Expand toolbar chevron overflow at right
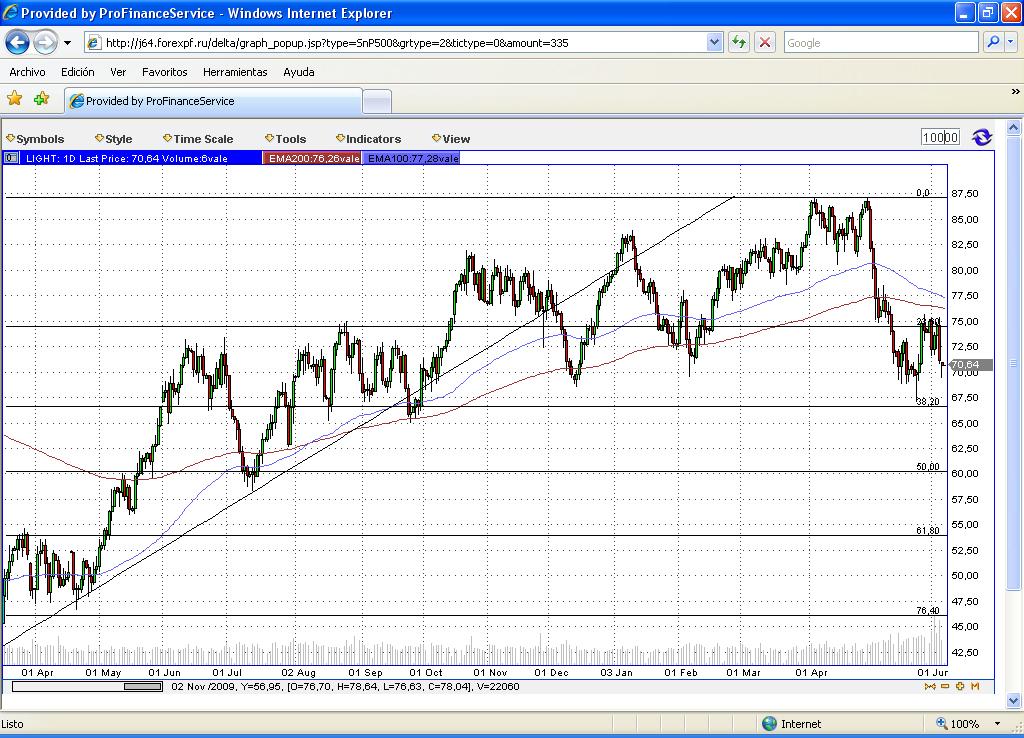The width and height of the screenshot is (1024, 738). coord(1015,91)
